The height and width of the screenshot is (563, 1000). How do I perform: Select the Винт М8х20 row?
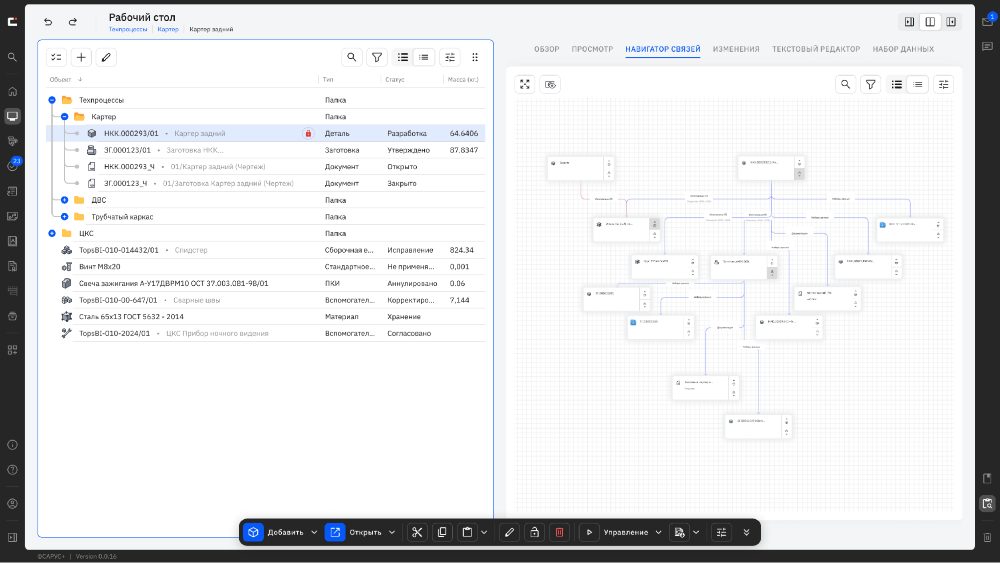(265, 267)
